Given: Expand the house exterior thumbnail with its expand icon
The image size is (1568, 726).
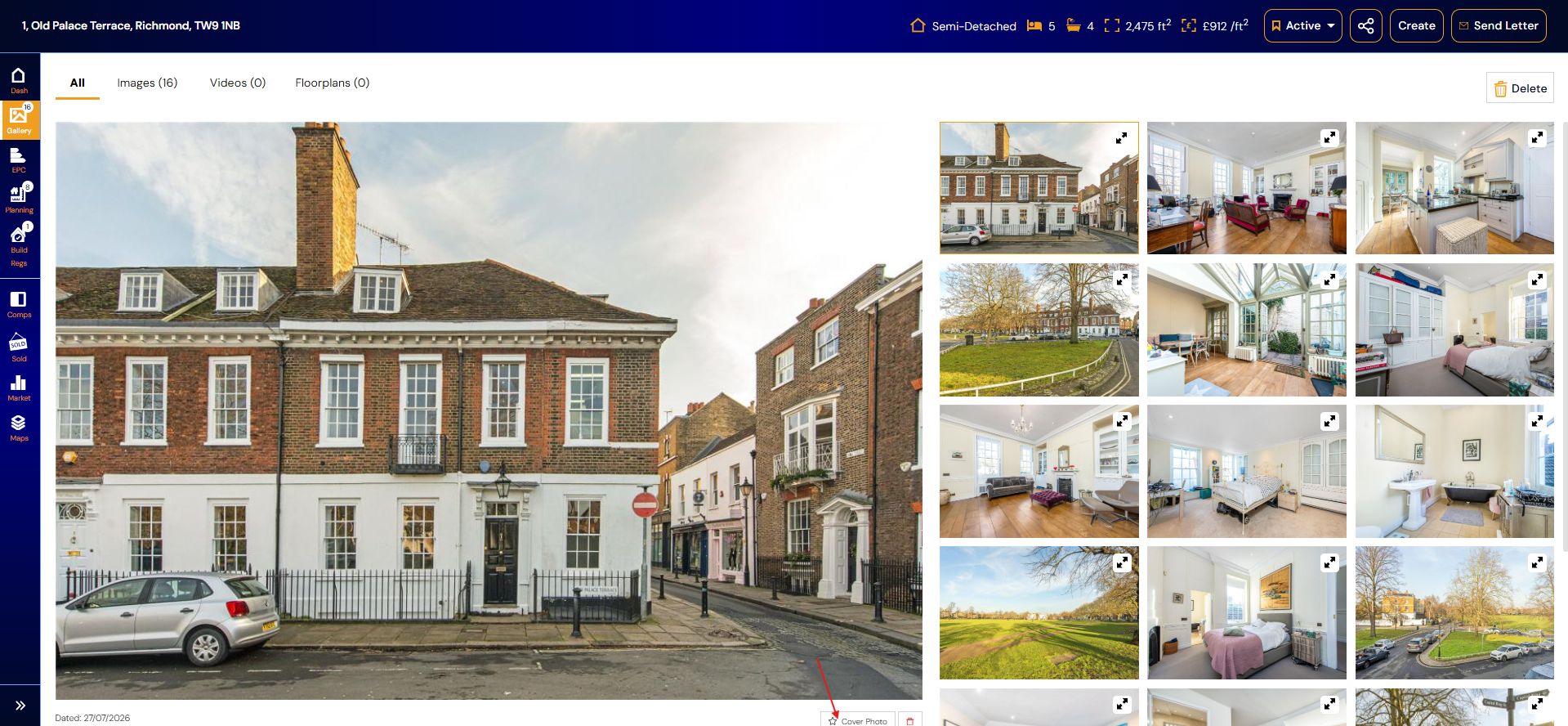Looking at the screenshot, I should [x=1122, y=138].
